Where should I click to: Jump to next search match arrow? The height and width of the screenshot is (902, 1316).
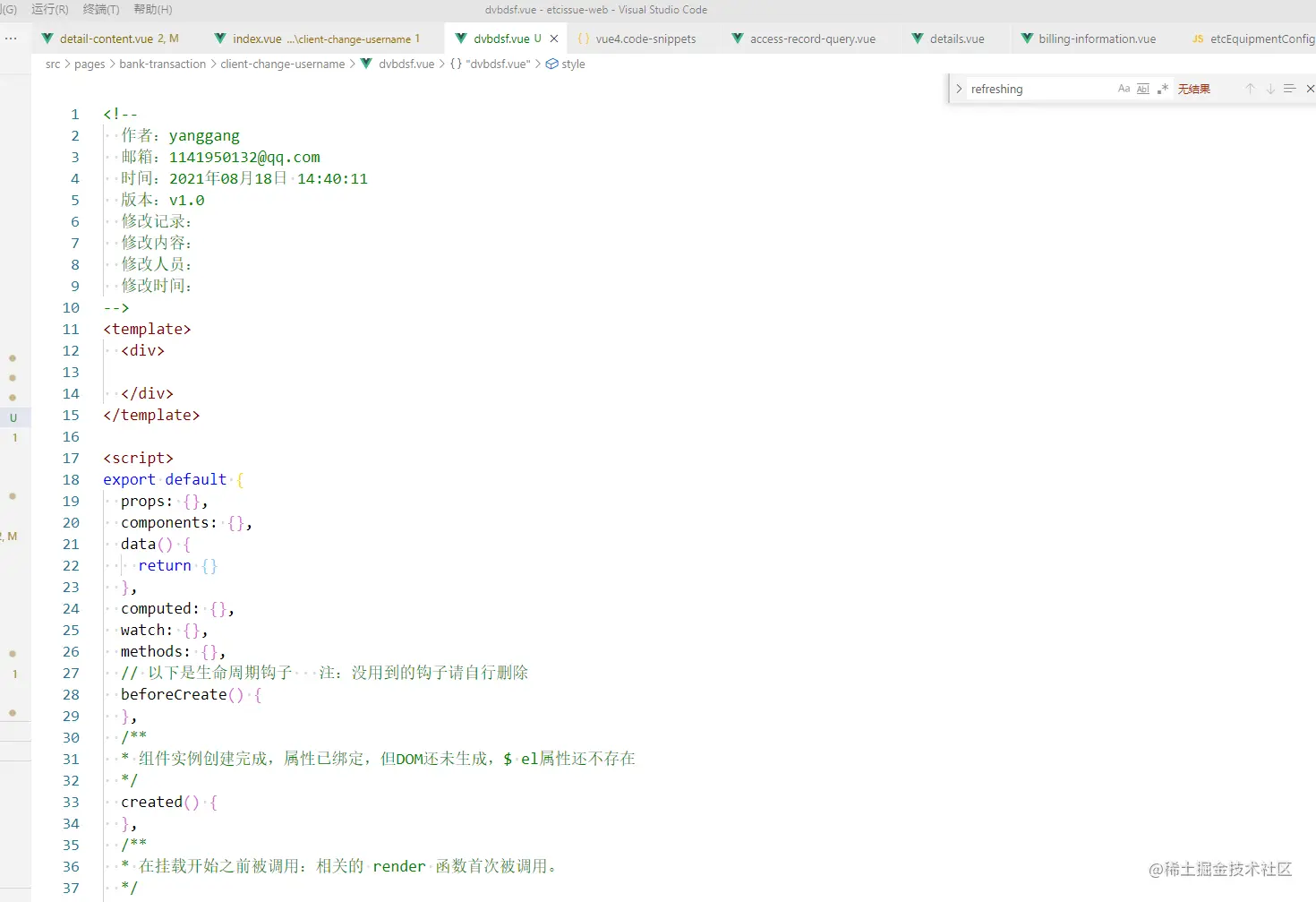point(1269,88)
